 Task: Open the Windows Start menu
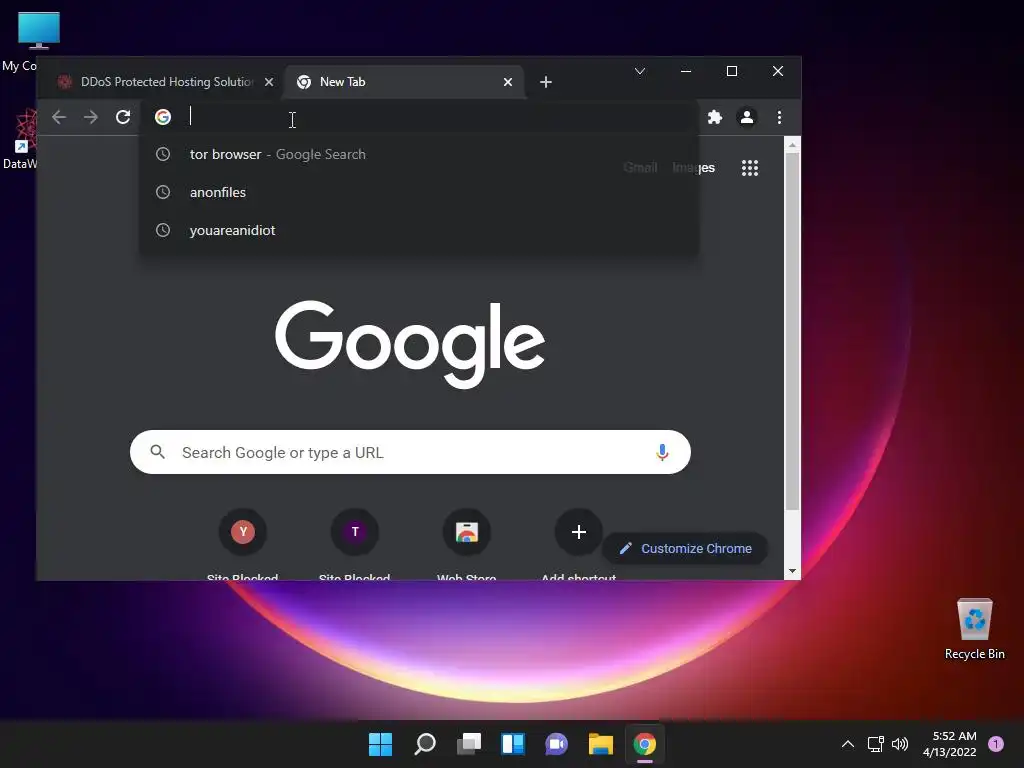click(x=380, y=744)
